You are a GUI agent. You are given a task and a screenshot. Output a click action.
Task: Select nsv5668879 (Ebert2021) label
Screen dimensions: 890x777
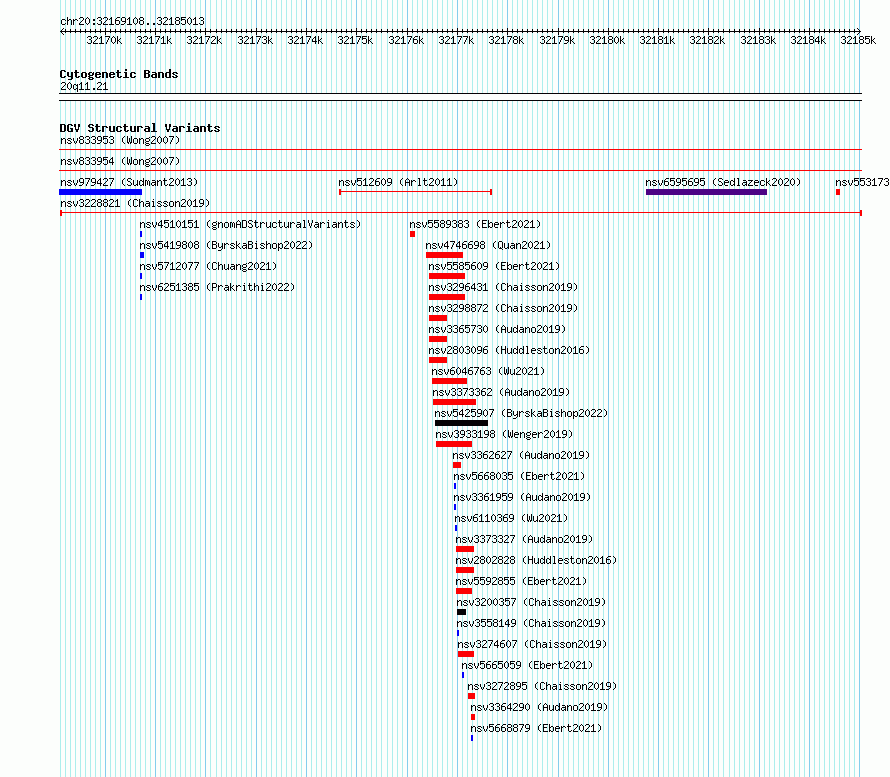tap(536, 728)
